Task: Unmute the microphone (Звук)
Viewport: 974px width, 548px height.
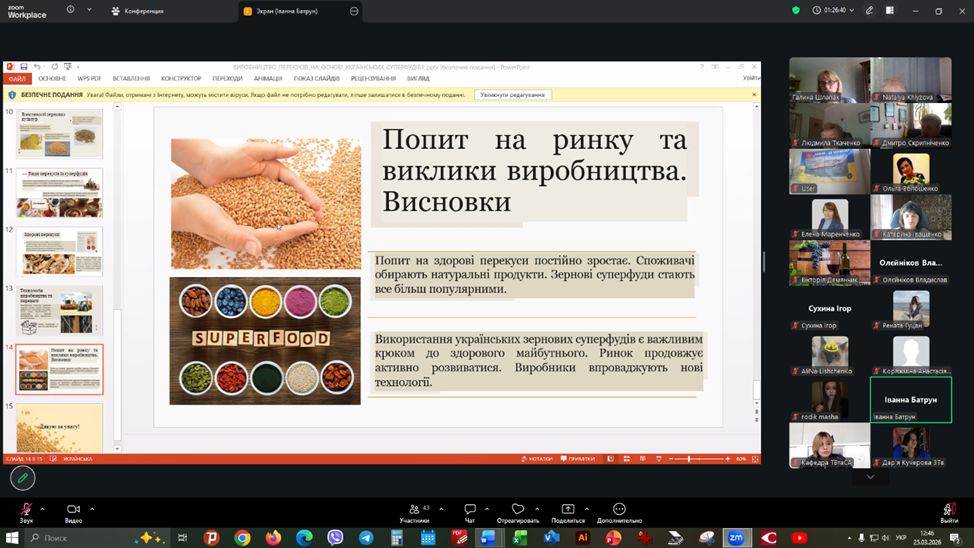Action: point(26,510)
